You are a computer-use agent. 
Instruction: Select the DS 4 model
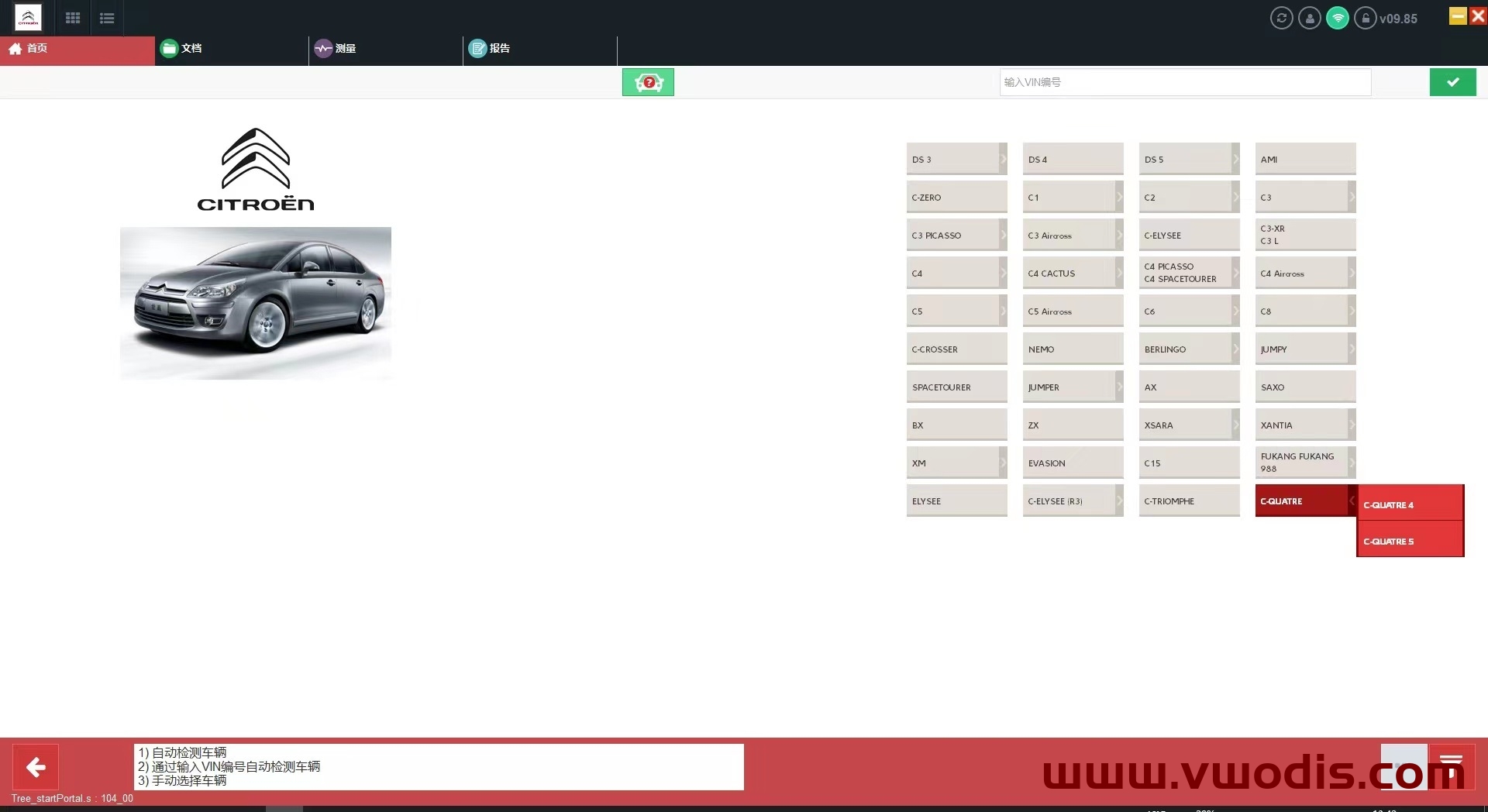1073,159
